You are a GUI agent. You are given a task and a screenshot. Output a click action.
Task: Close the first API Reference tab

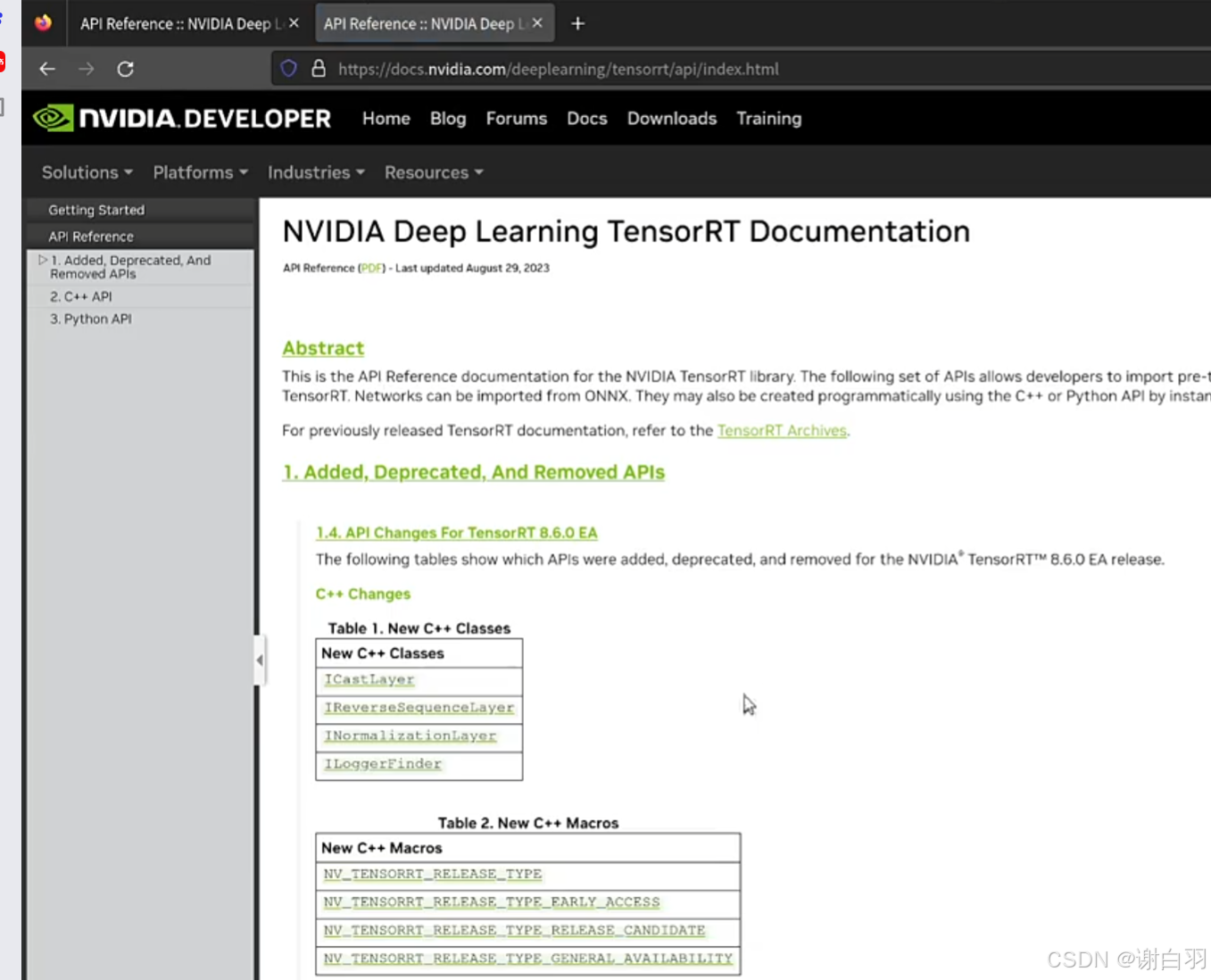294,23
